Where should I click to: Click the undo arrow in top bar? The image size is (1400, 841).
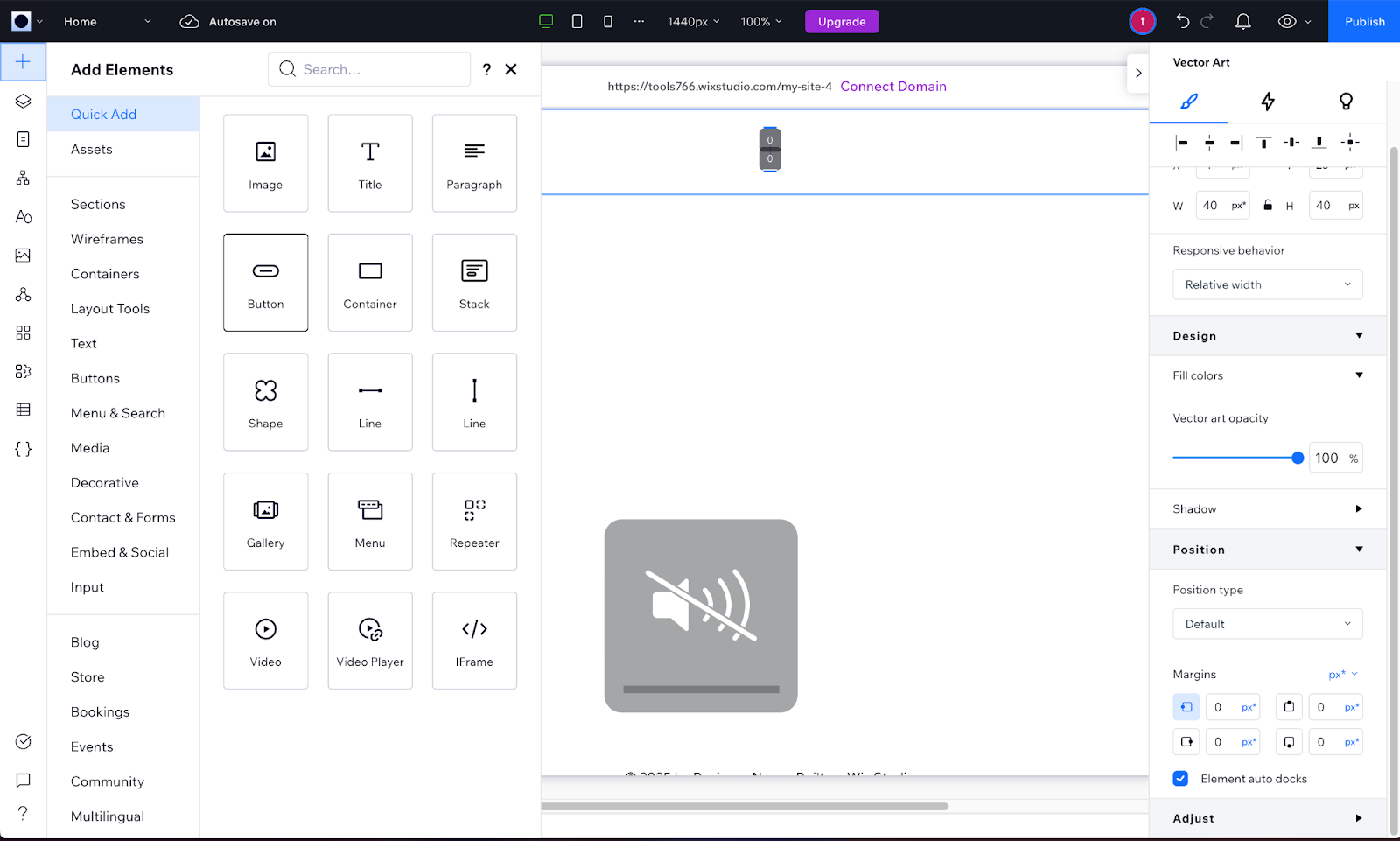pos(1183,22)
